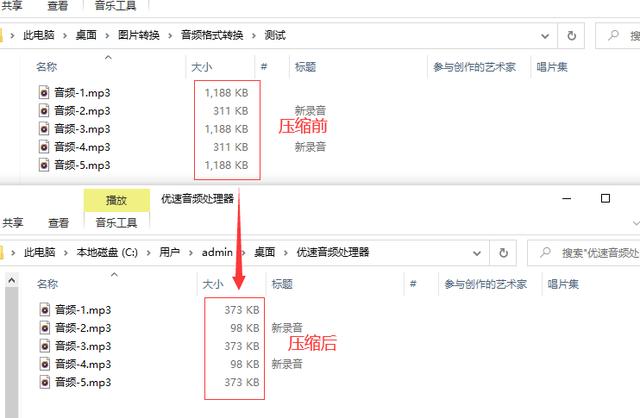This screenshot has height=418, width=640.
Task: Select 音频-1.mp3 file icon in upper window
Action: point(44,93)
